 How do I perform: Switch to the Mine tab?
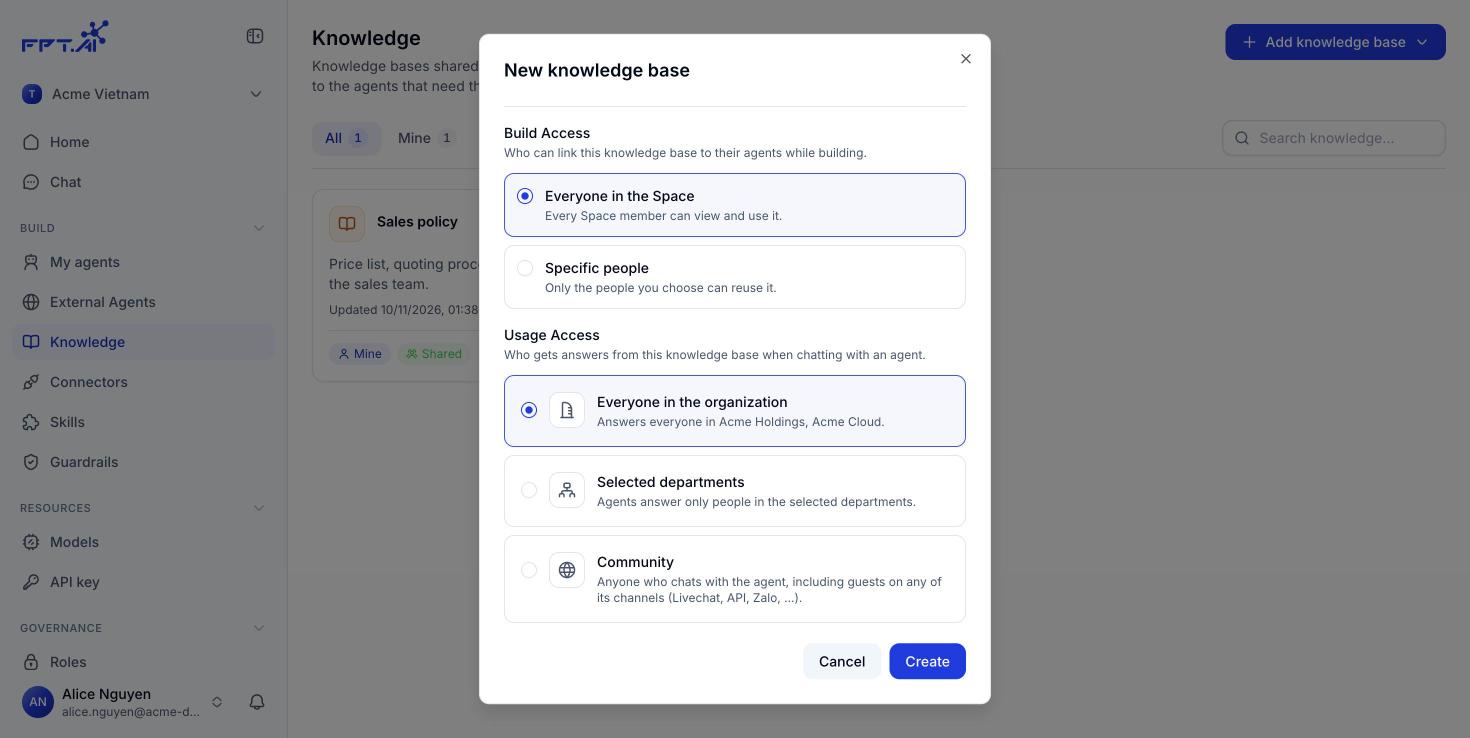click(x=426, y=138)
